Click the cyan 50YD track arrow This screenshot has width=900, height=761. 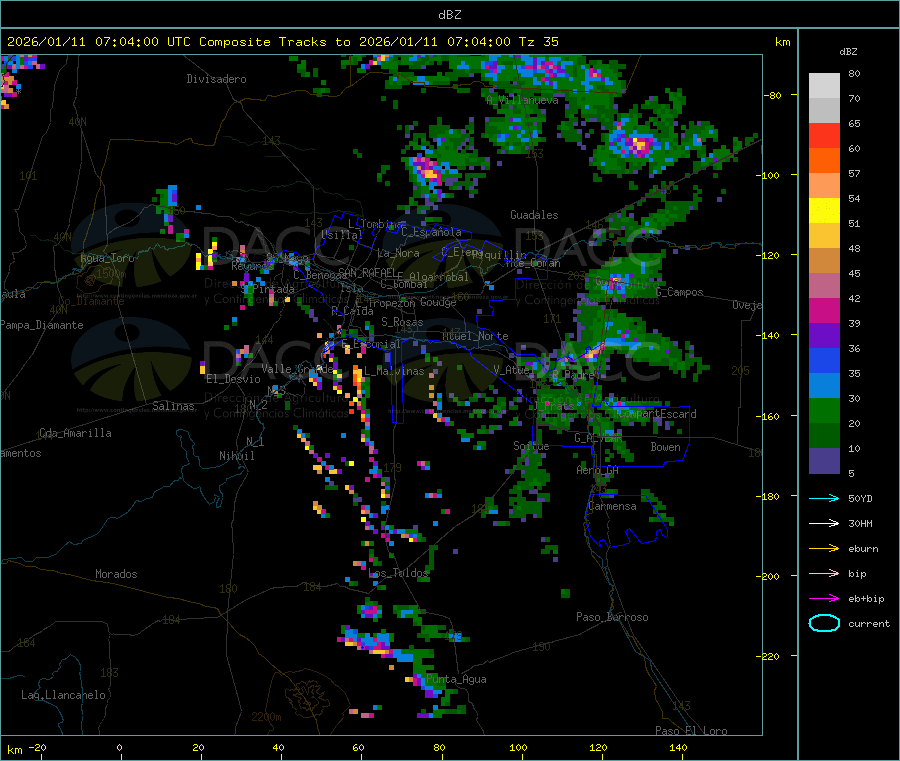pos(824,498)
